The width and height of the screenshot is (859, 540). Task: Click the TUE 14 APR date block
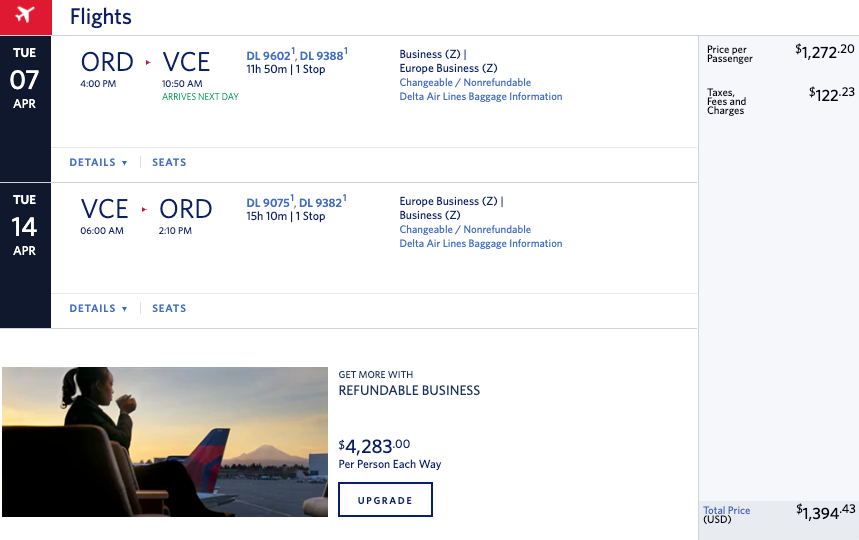[25, 227]
